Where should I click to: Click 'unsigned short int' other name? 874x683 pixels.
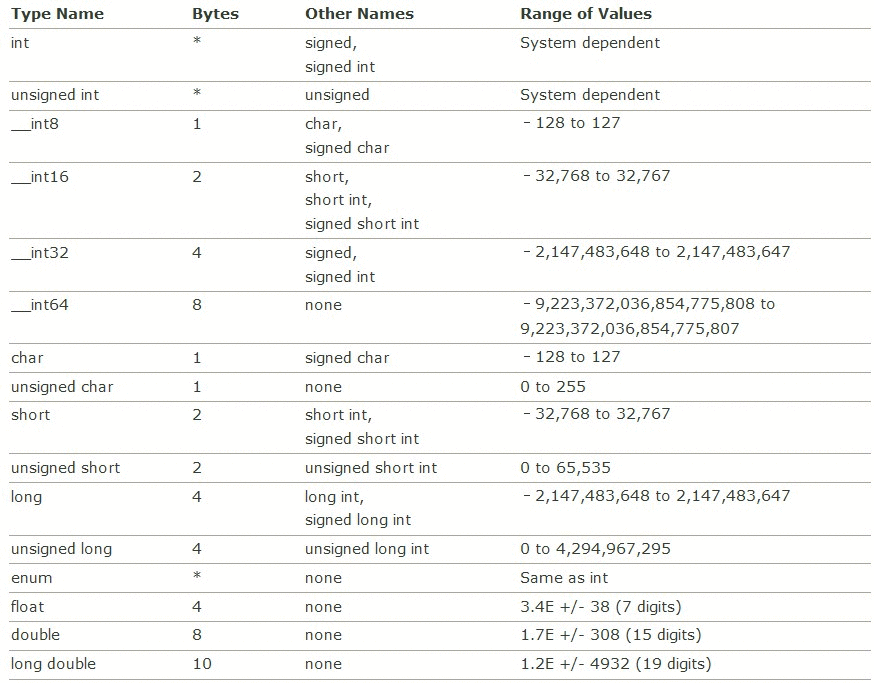click(371, 468)
